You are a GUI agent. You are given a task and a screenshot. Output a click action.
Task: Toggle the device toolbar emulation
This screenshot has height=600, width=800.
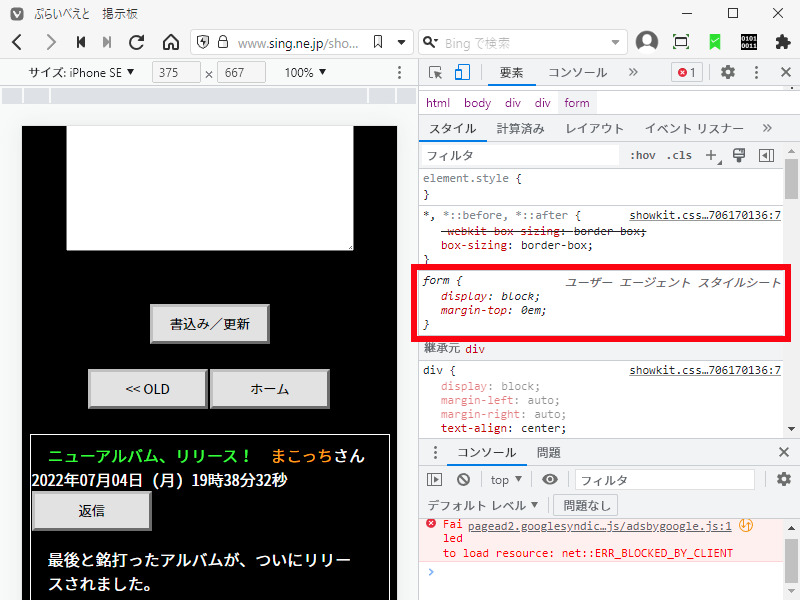point(462,72)
